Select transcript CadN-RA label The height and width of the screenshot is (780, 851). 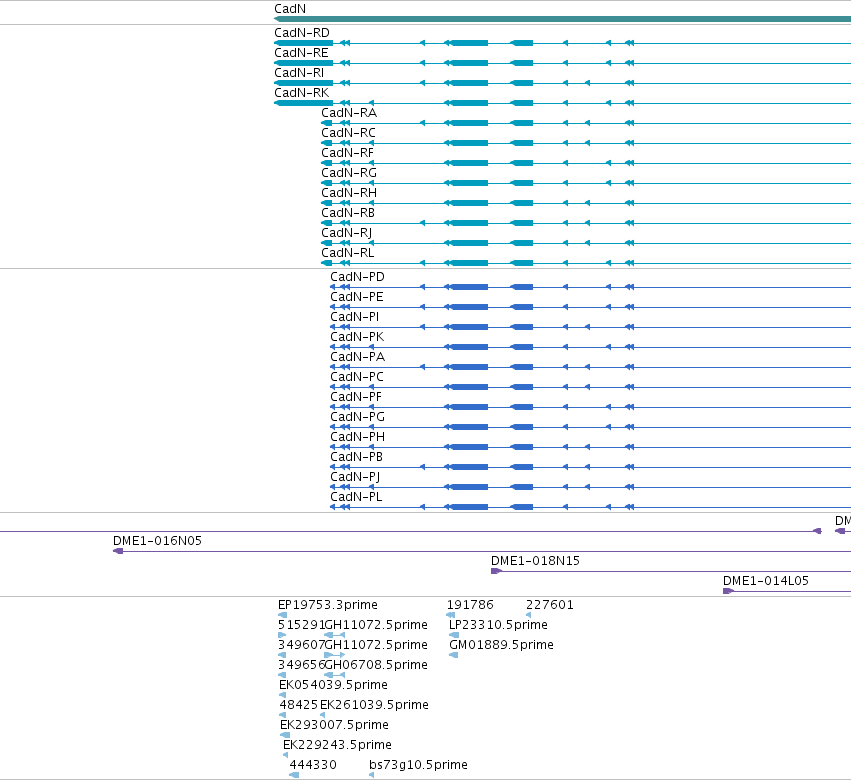point(349,113)
